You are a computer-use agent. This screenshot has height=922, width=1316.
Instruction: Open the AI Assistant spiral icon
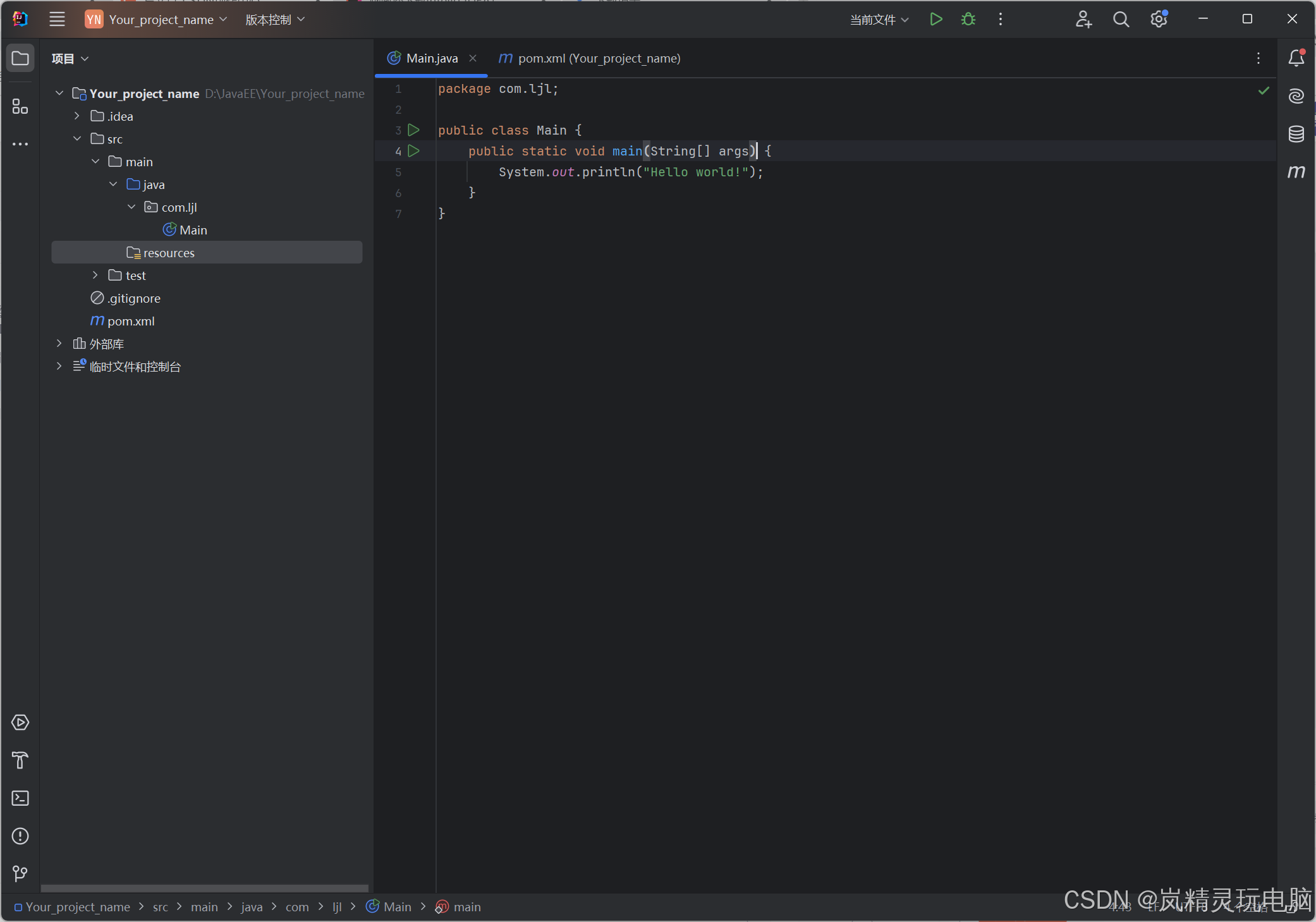(x=1296, y=96)
